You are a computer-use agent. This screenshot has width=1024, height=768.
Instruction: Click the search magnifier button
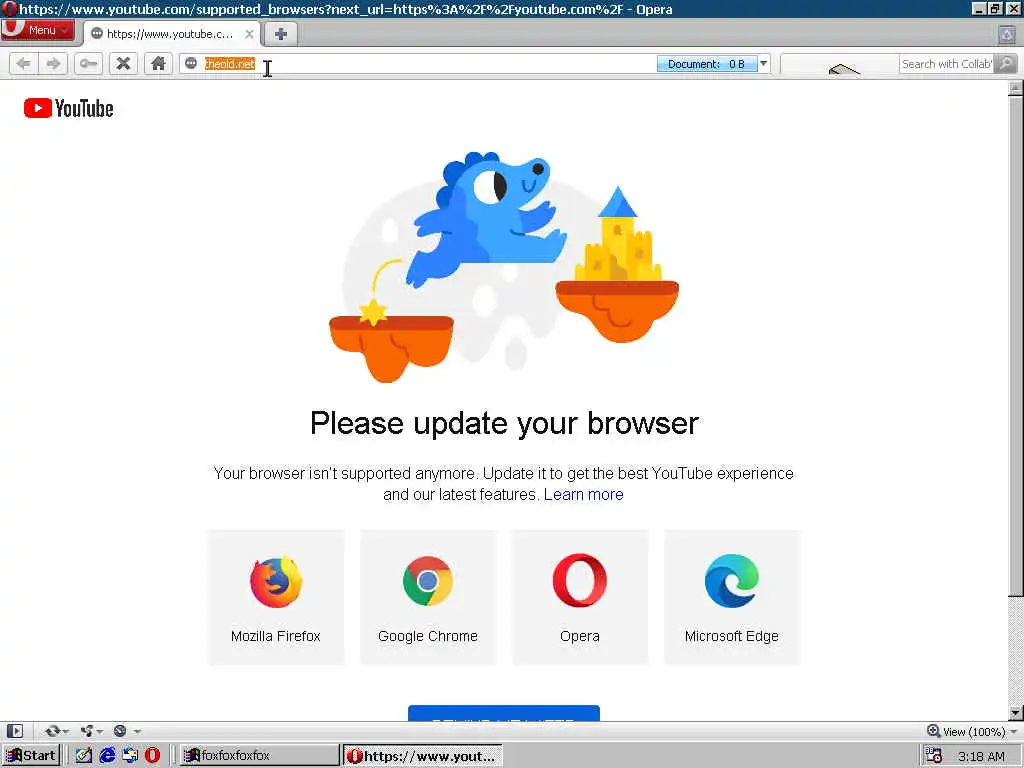1006,63
